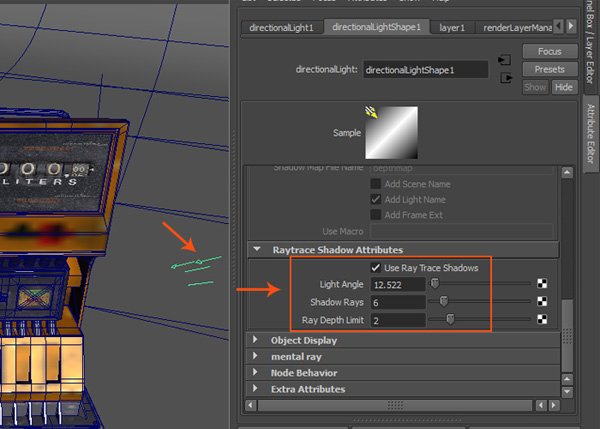Screen dimensions: 600x429
Task: Click vertical scrollbar up arrow at top
Action: 567,173
